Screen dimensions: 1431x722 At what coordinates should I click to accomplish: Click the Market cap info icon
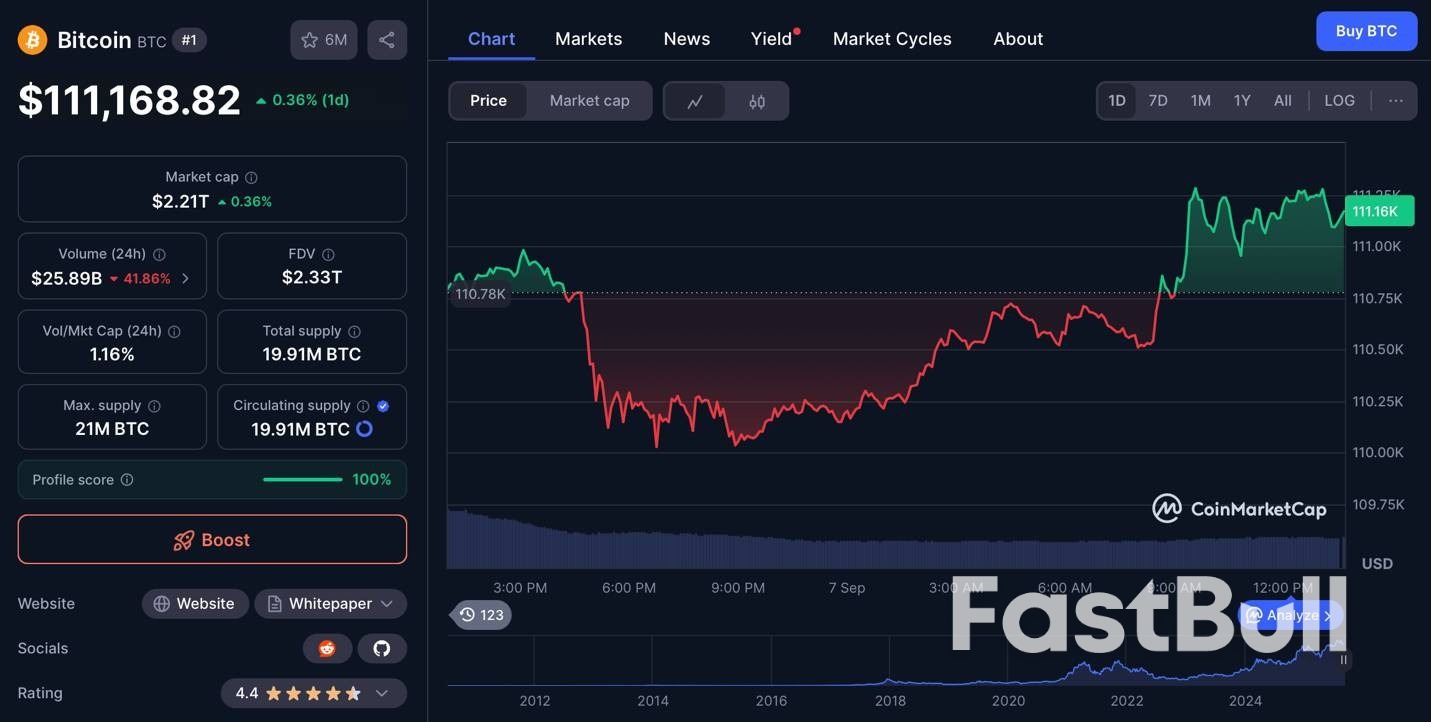pyautogui.click(x=251, y=177)
